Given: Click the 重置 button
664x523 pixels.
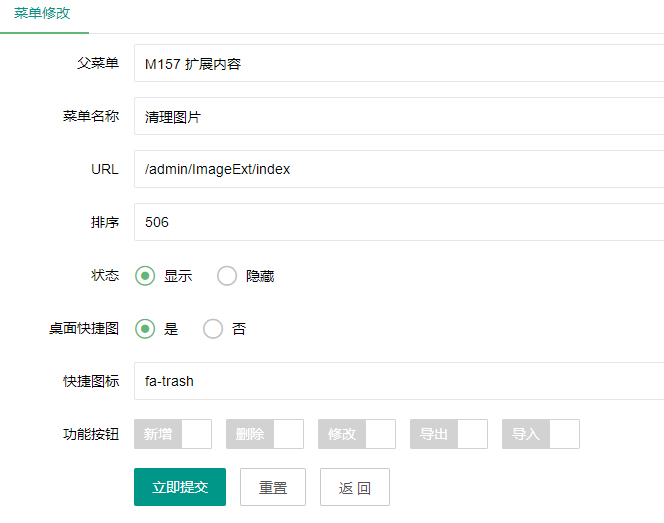Looking at the screenshot, I should pos(273,487).
